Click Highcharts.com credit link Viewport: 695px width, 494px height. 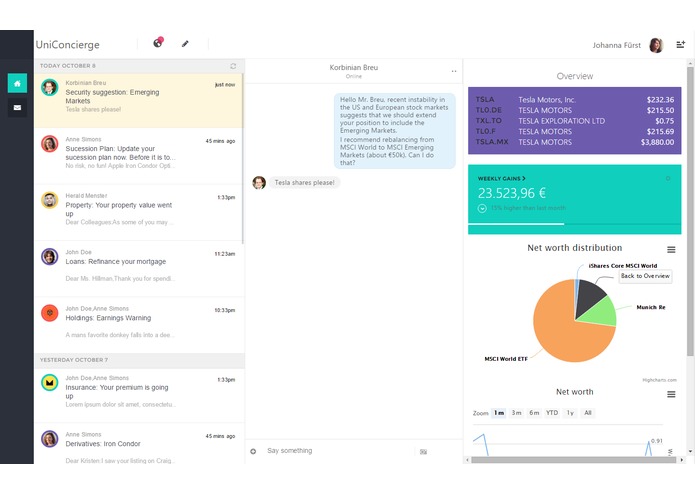coord(660,380)
